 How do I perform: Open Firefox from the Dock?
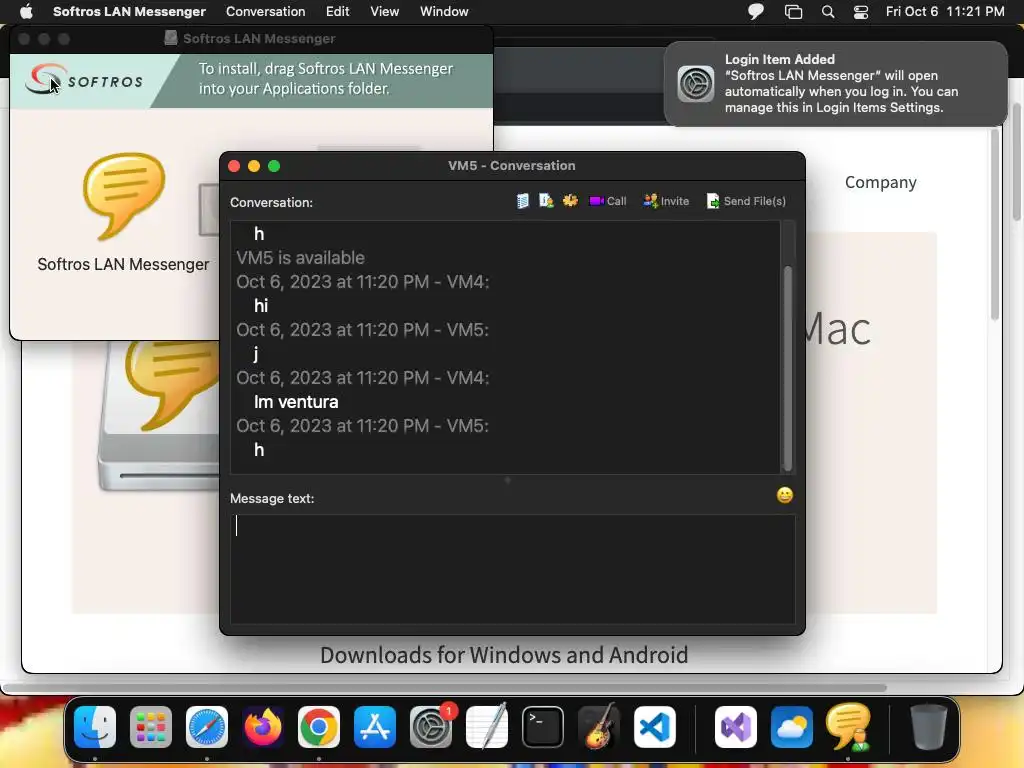pyautogui.click(x=263, y=726)
